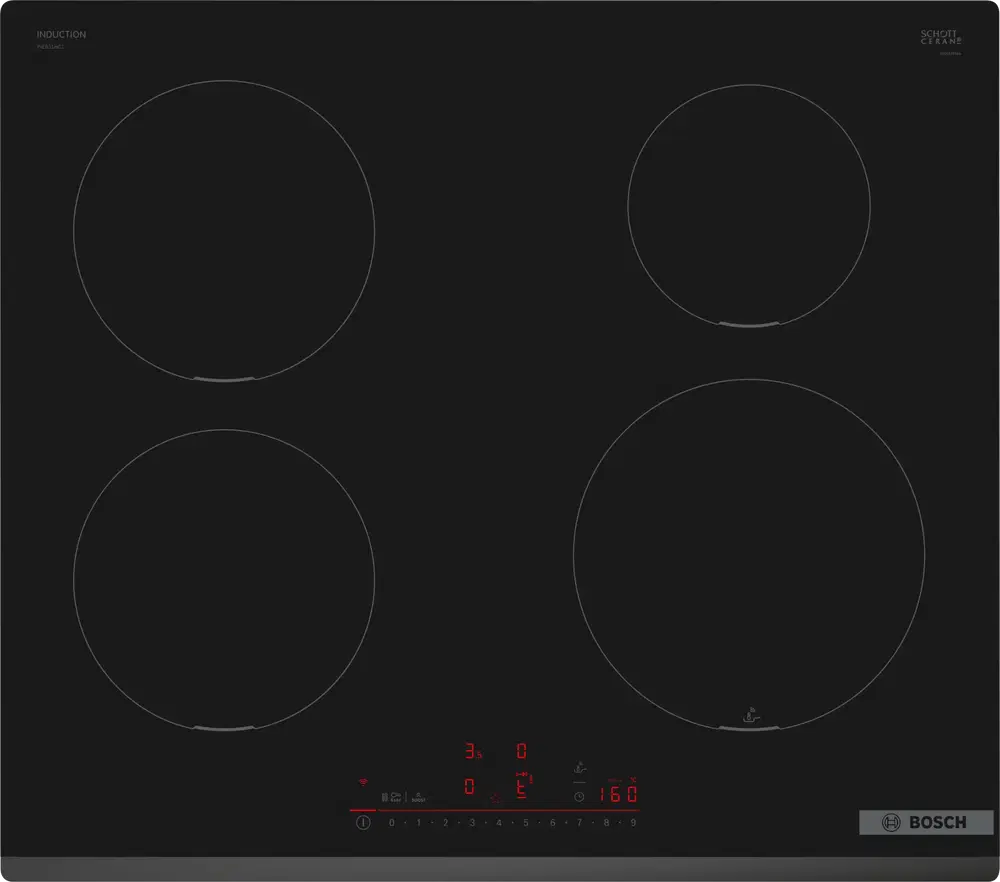Screen dimensions: 1000x882
Task: Toggle the main power on/off button
Action: [362, 821]
